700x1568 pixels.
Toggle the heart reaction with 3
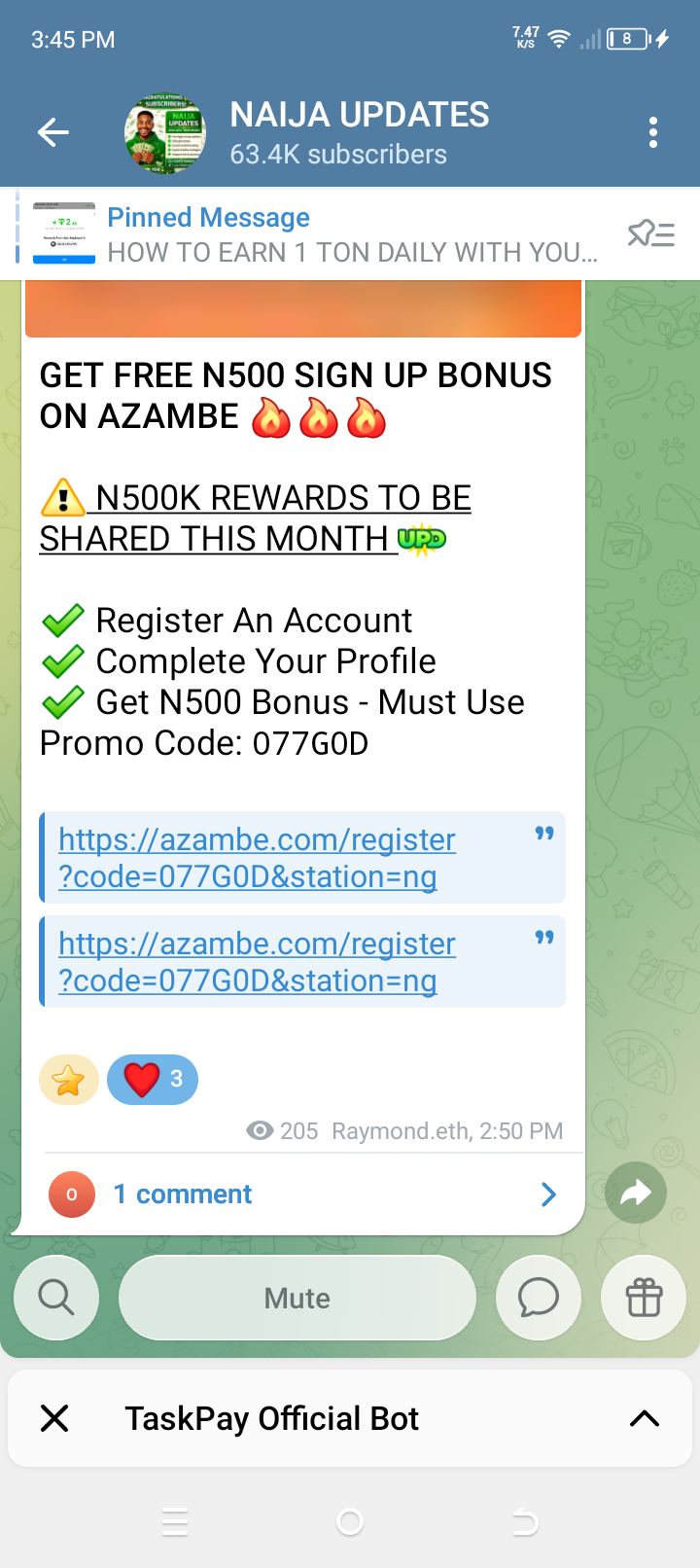pos(153,1080)
